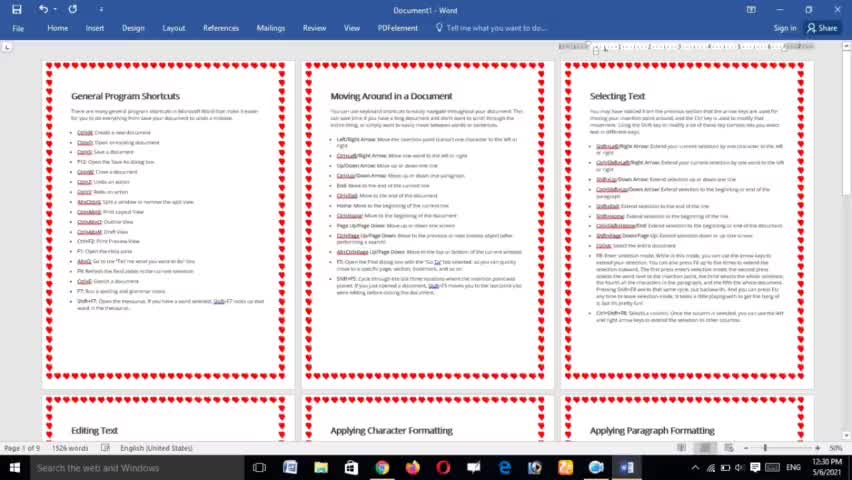Open File Explorer from the taskbar
Image resolution: width=852 pixels, height=480 pixels.
pos(321,467)
